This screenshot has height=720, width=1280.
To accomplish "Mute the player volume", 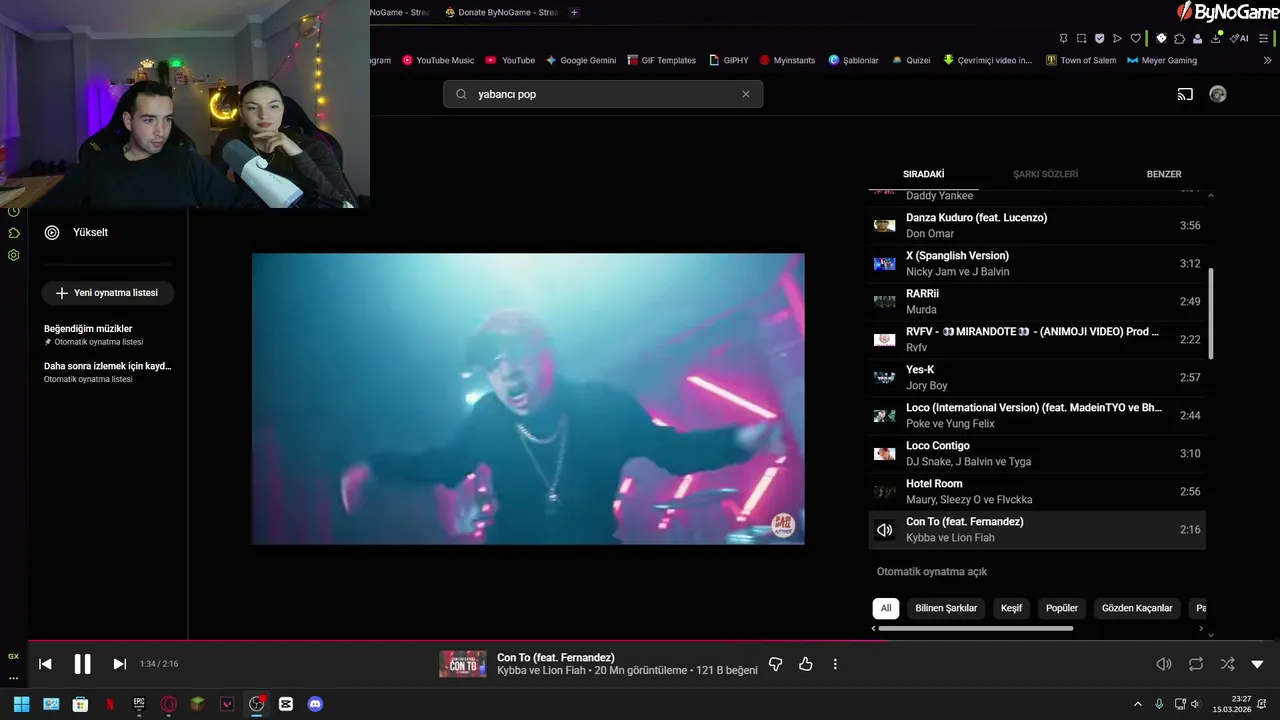I will point(1164,664).
